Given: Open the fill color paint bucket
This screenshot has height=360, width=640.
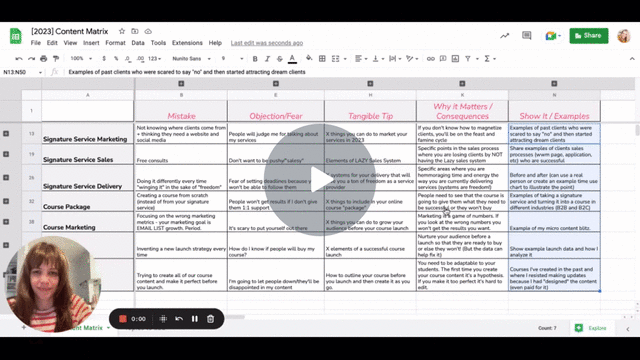Looking at the screenshot, I should pos(309,58).
